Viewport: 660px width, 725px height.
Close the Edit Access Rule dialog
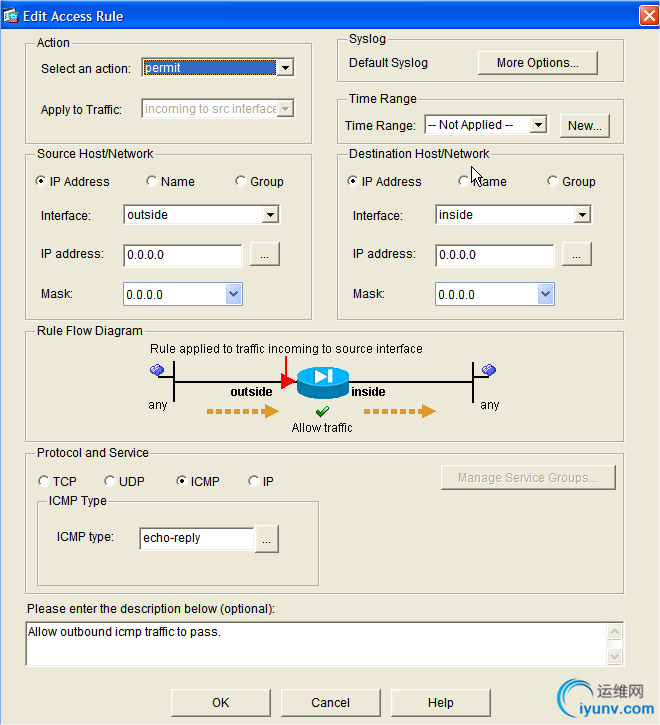tap(649, 16)
